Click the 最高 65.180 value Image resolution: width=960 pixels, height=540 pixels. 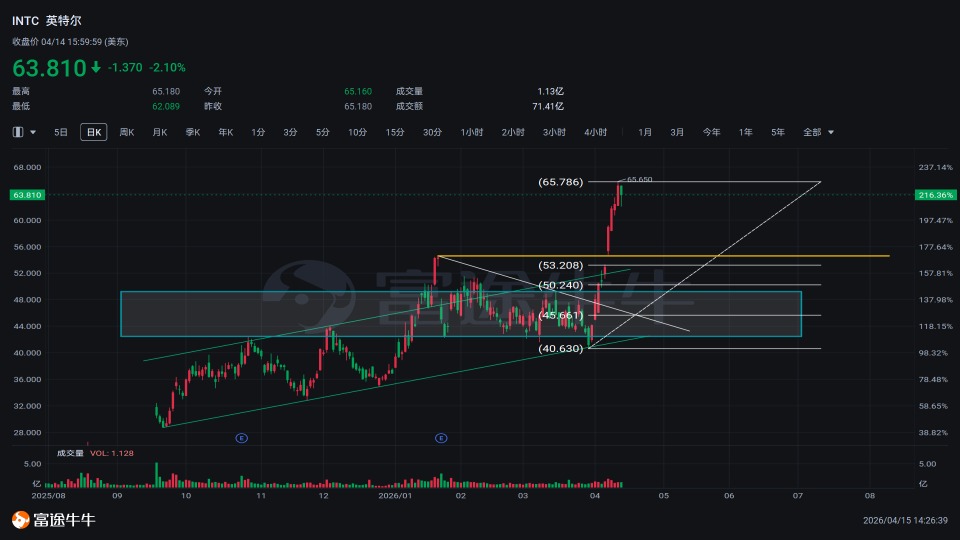[x=166, y=91]
